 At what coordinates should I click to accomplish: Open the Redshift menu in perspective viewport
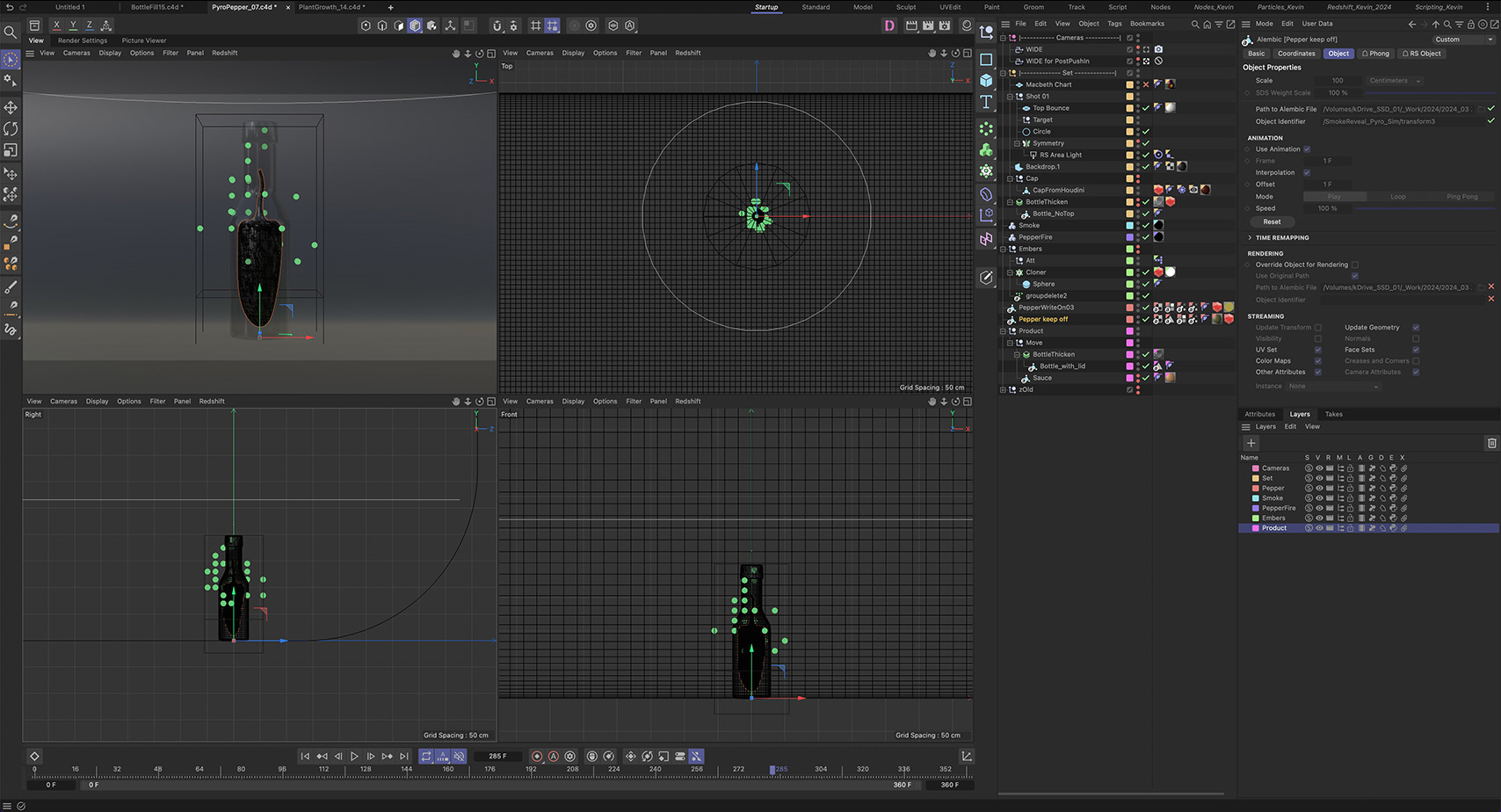click(224, 53)
